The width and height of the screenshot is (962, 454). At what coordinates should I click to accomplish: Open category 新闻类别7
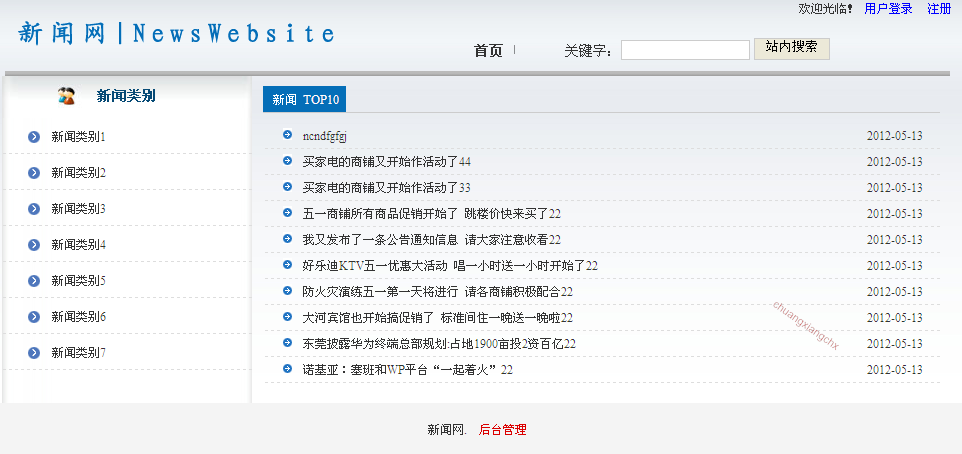click(79, 353)
